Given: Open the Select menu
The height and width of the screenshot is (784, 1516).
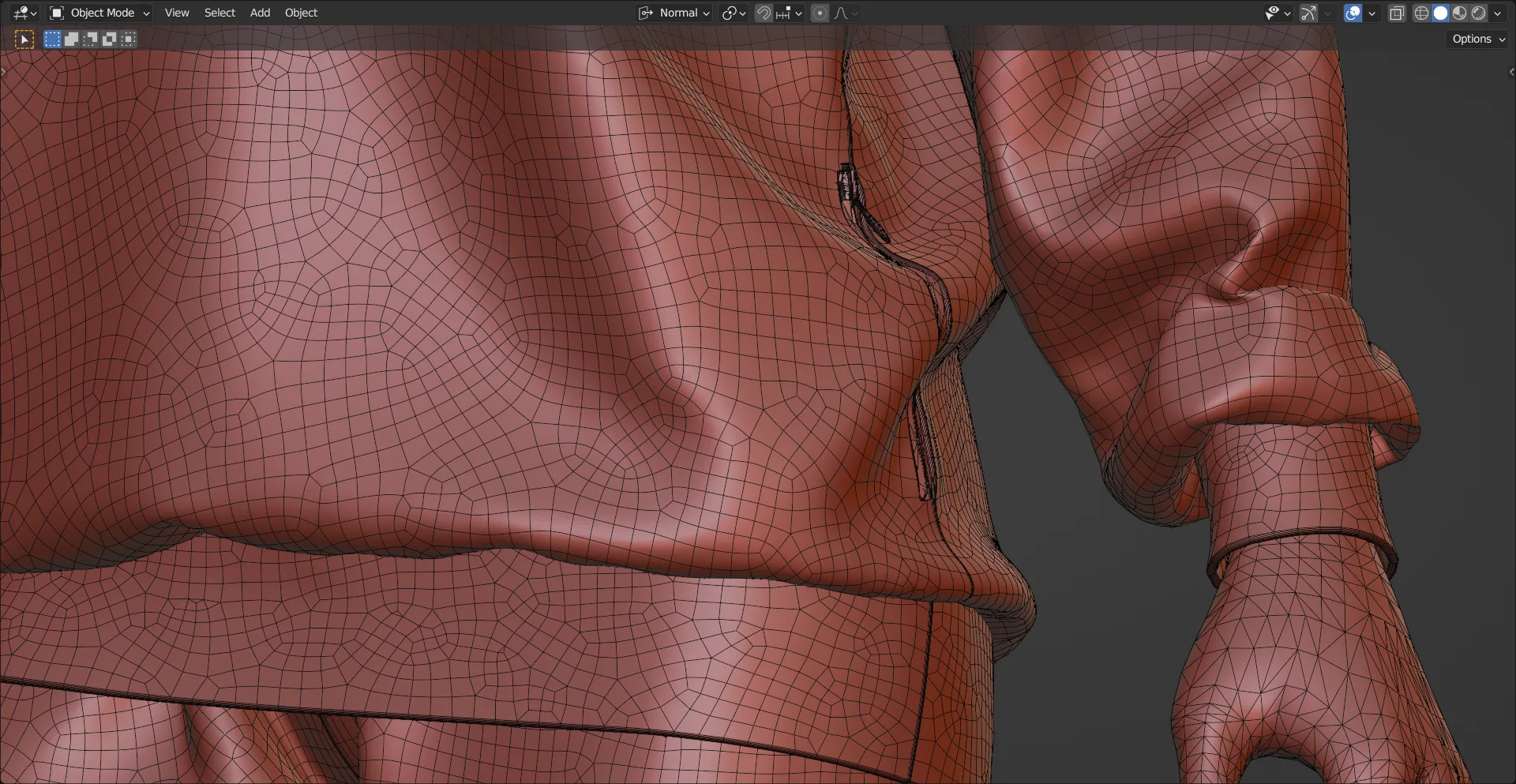Looking at the screenshot, I should [x=220, y=13].
